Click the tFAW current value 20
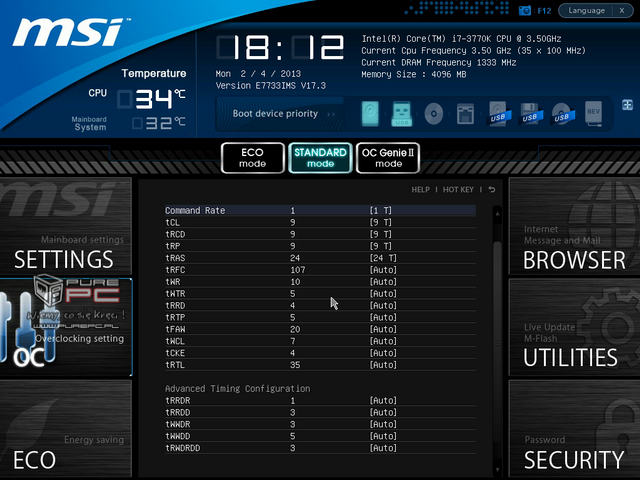The image size is (640, 480). point(295,329)
